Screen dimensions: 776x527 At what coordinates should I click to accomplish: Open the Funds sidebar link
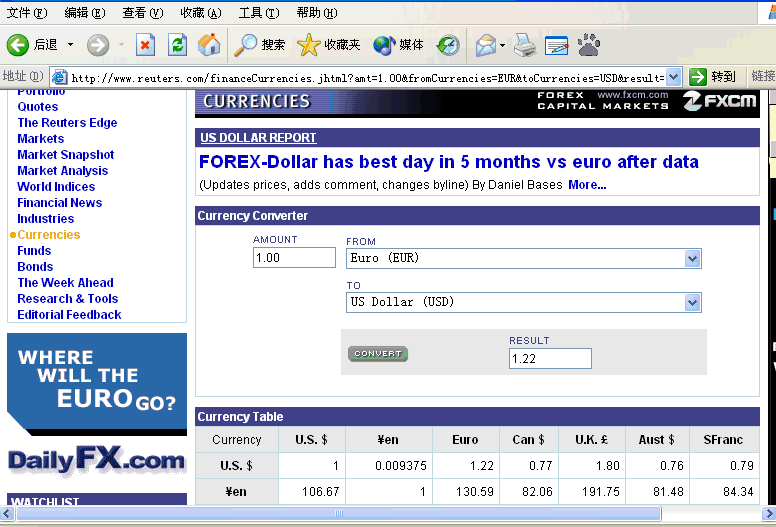point(34,251)
